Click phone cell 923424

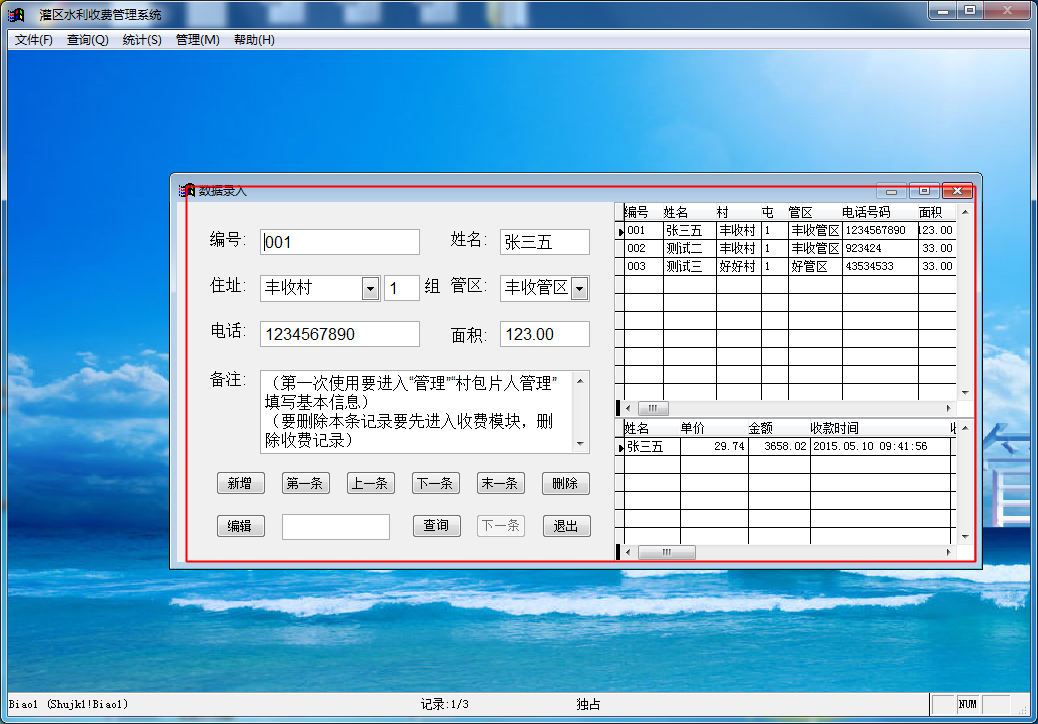coord(880,248)
